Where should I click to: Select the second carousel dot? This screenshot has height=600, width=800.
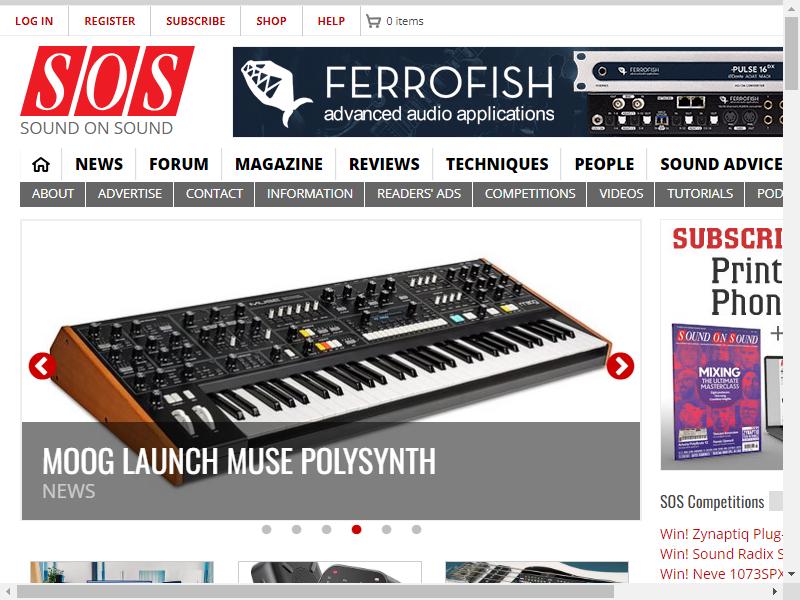[296, 530]
